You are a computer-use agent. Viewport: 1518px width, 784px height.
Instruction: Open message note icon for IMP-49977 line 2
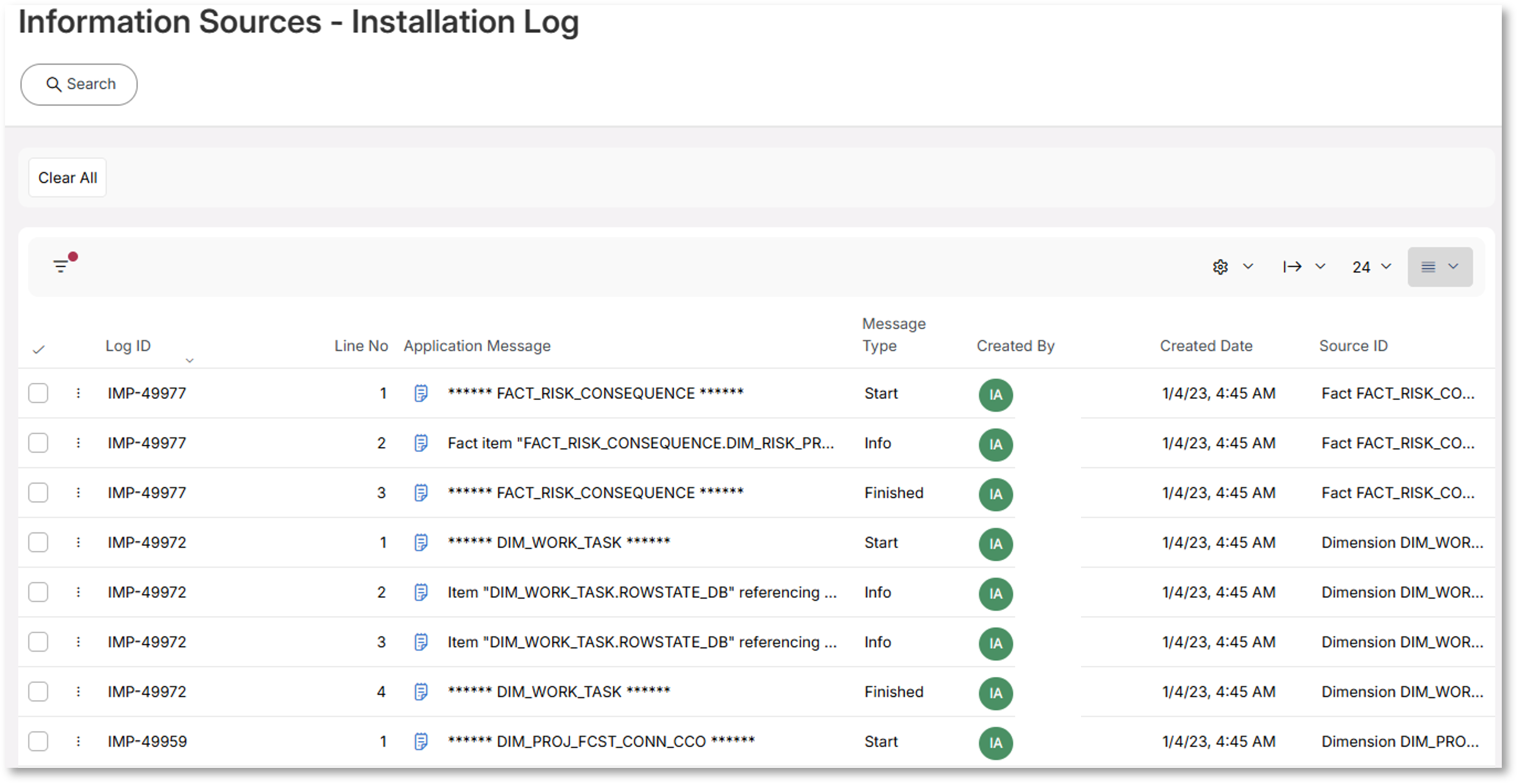pos(421,443)
